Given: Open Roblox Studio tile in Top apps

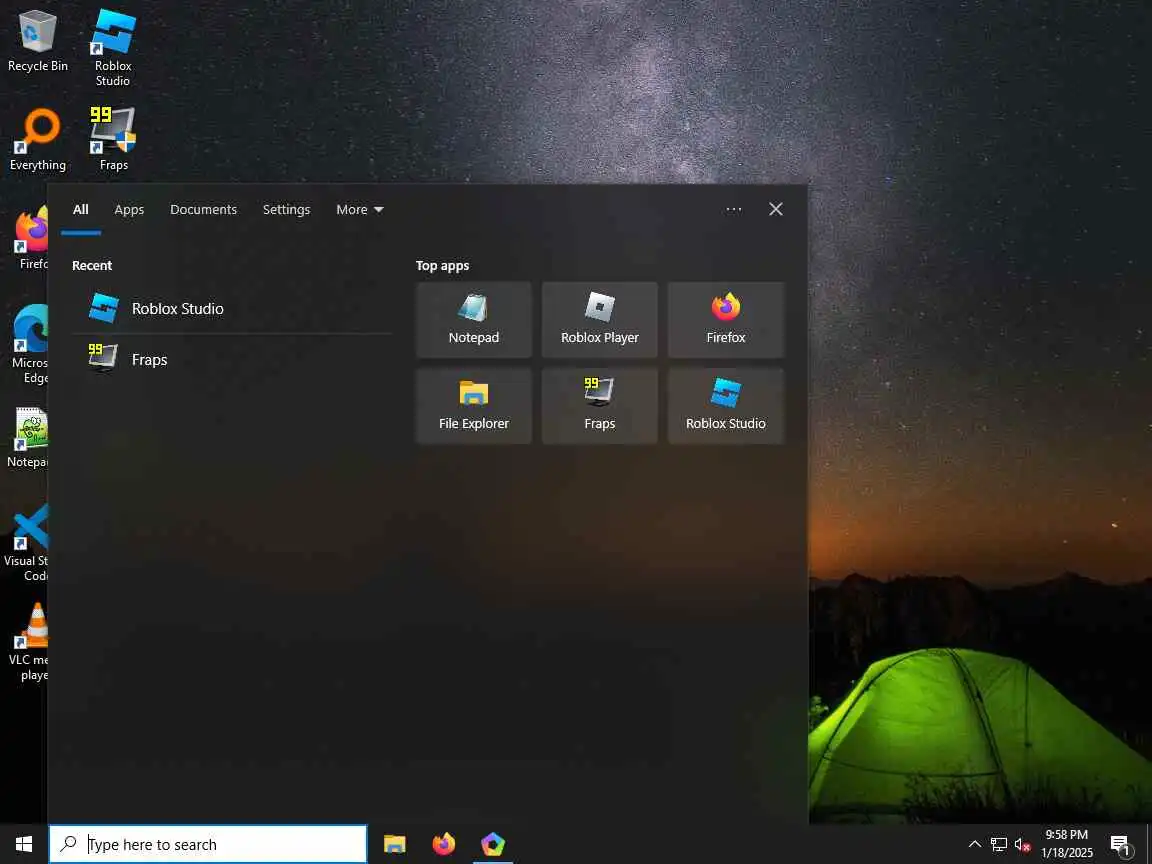Looking at the screenshot, I should 726,406.
